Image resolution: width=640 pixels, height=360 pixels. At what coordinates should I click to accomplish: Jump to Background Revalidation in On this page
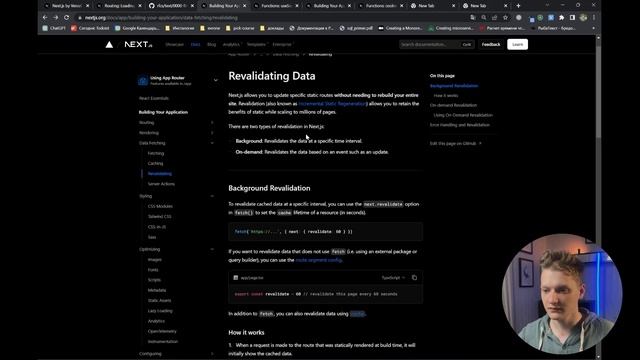[x=454, y=86]
